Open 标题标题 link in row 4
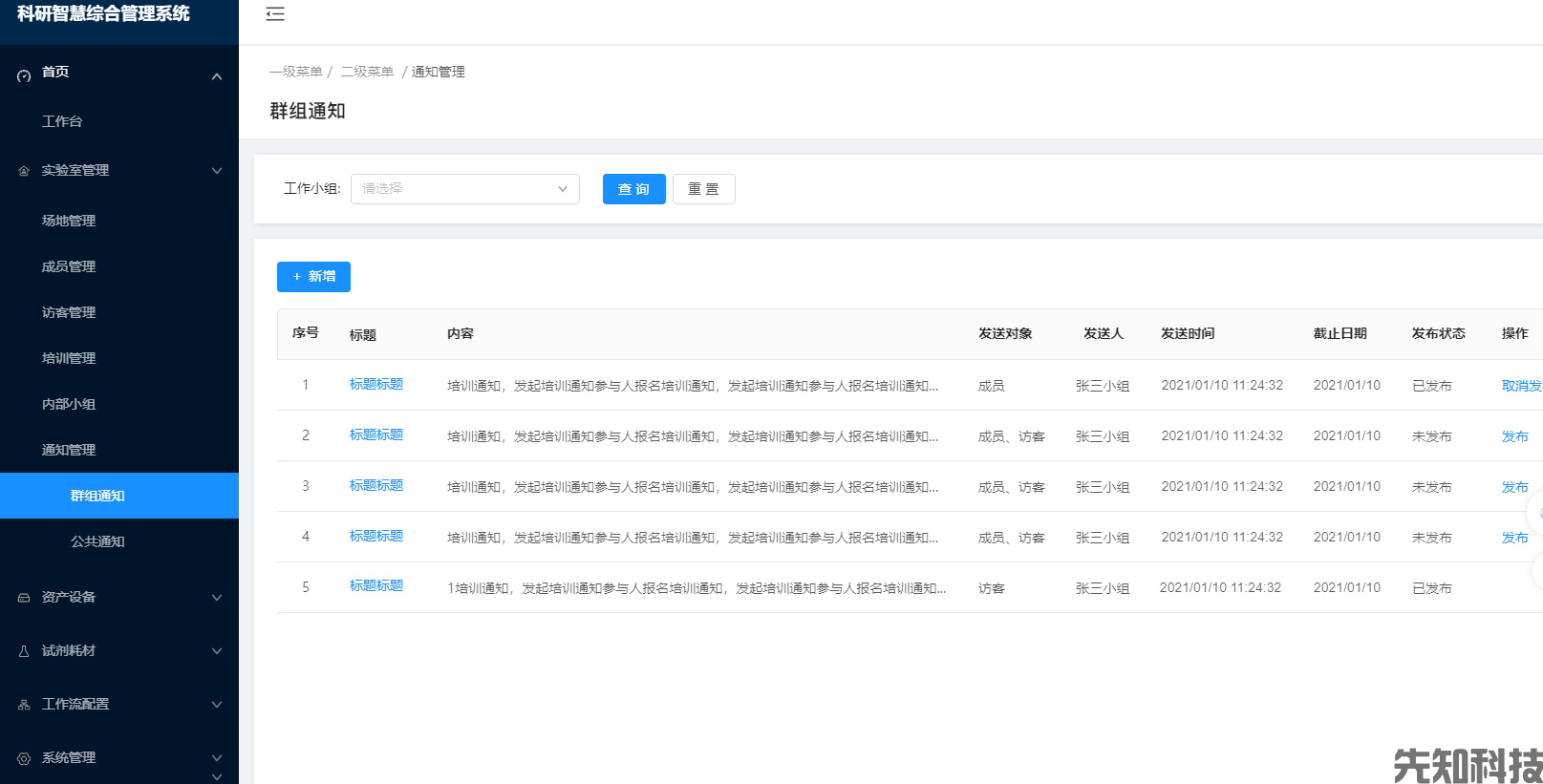1543x784 pixels. [x=376, y=536]
